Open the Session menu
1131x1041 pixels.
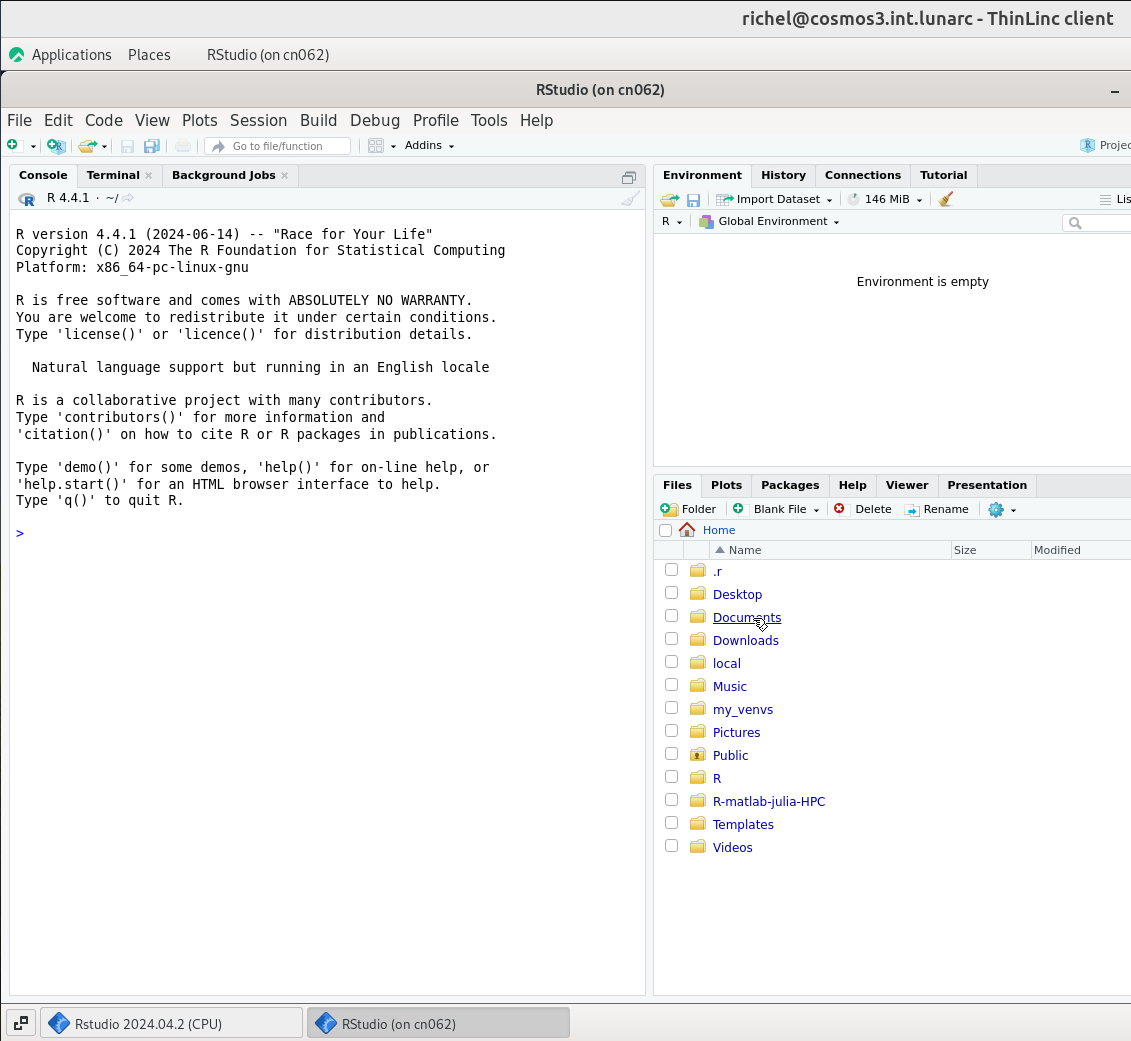pyautogui.click(x=258, y=120)
